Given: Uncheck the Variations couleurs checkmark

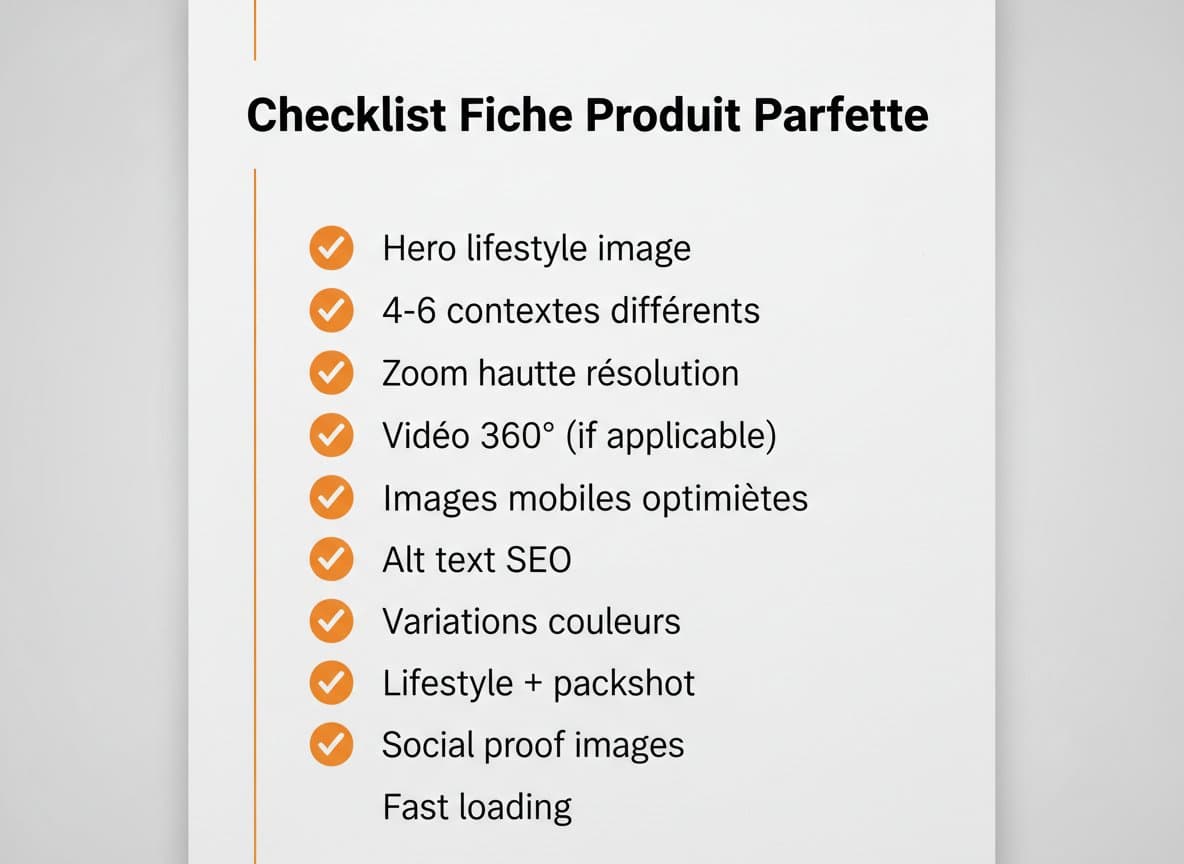Looking at the screenshot, I should coord(331,621).
